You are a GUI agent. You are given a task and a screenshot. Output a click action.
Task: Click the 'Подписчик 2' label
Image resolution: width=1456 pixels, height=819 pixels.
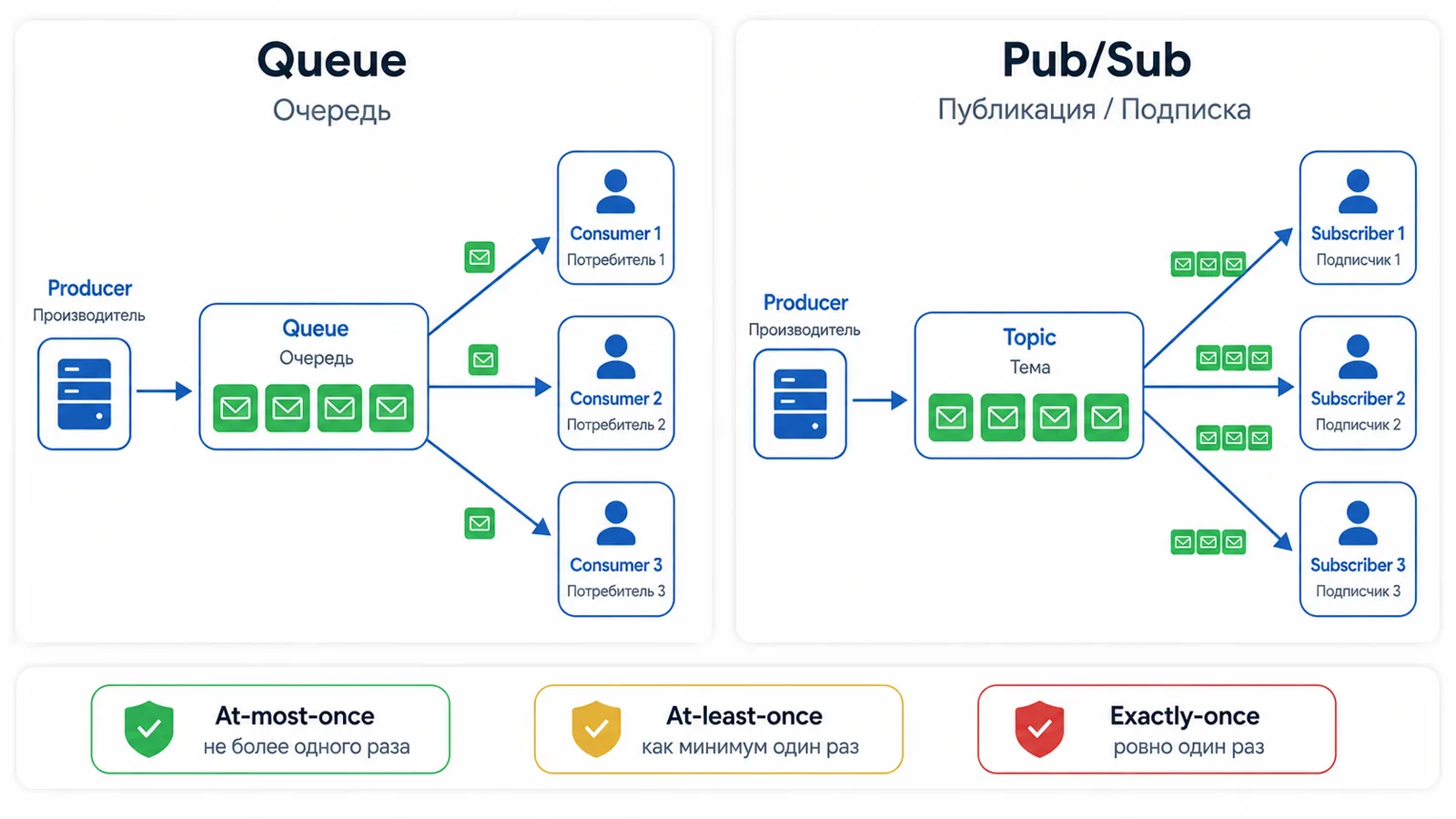(x=1358, y=425)
